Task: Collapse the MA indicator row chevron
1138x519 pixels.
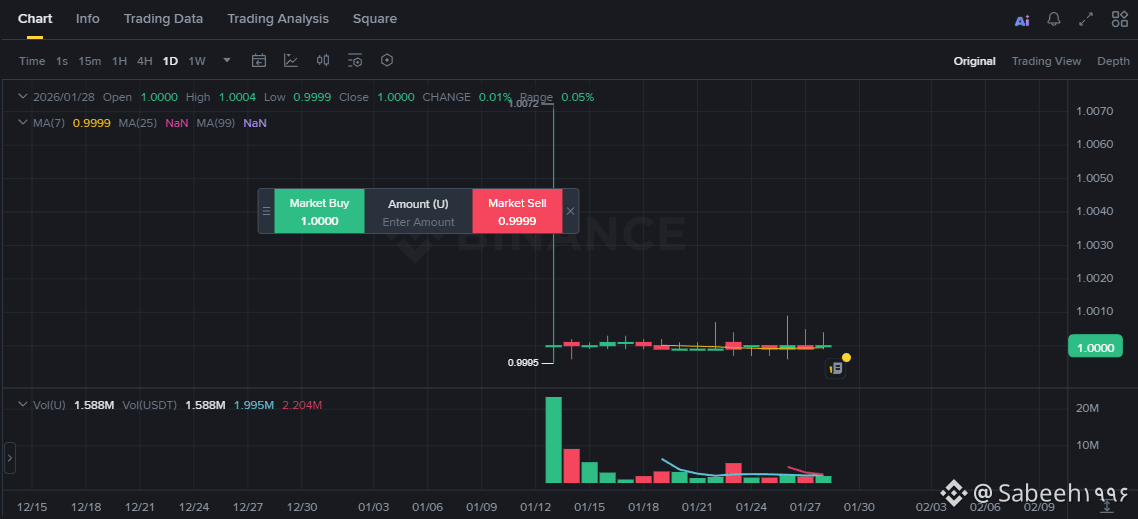Action: click(22, 122)
